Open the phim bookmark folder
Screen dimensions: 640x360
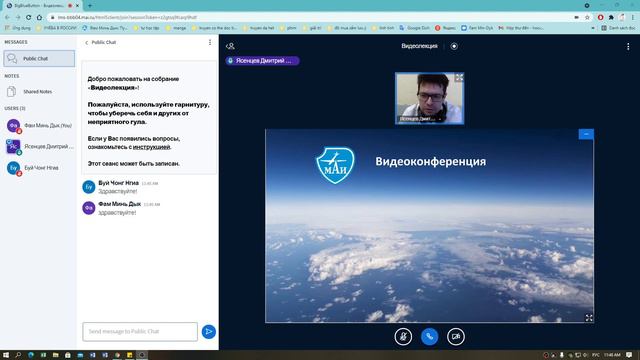coord(288,28)
